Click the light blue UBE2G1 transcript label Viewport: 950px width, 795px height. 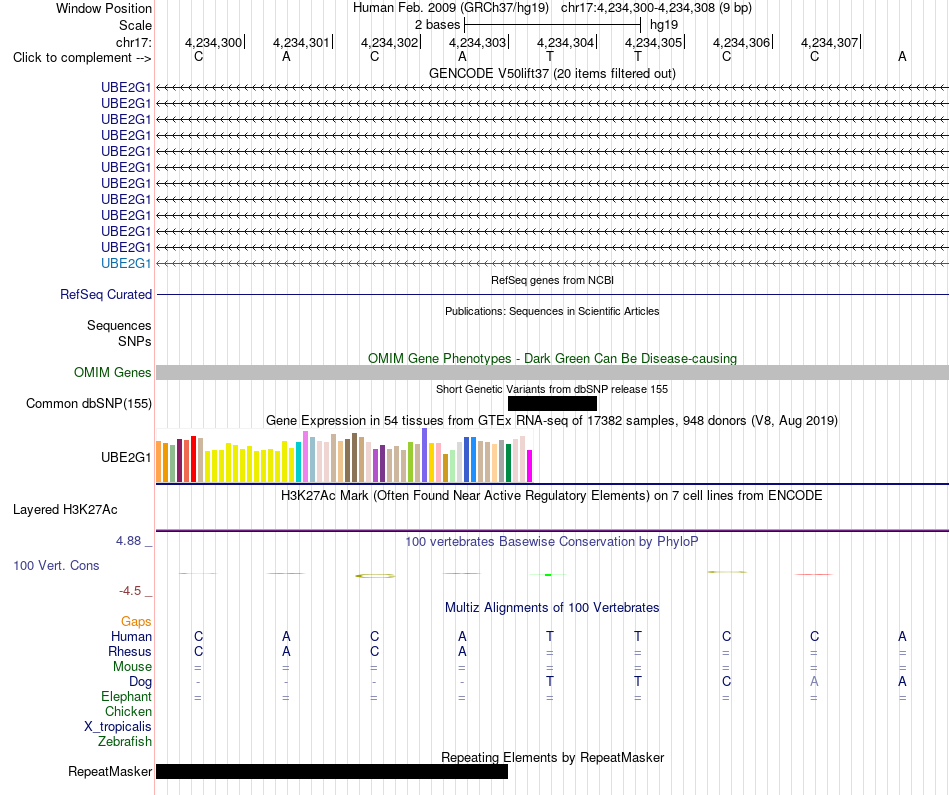[x=125, y=264]
